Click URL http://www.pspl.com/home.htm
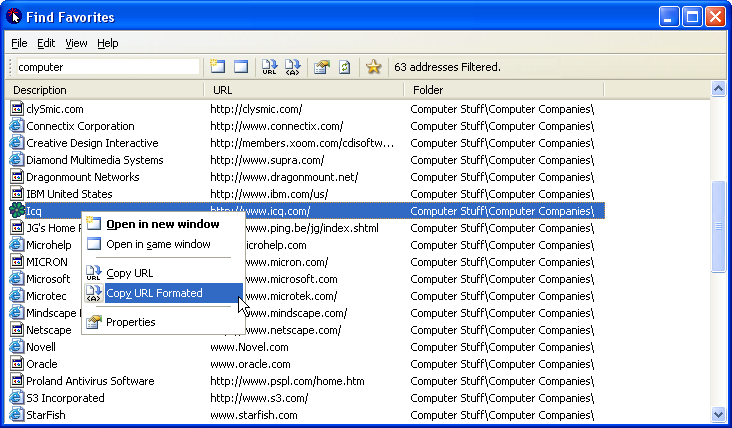Screen dimensions: 732x428 coord(287,381)
